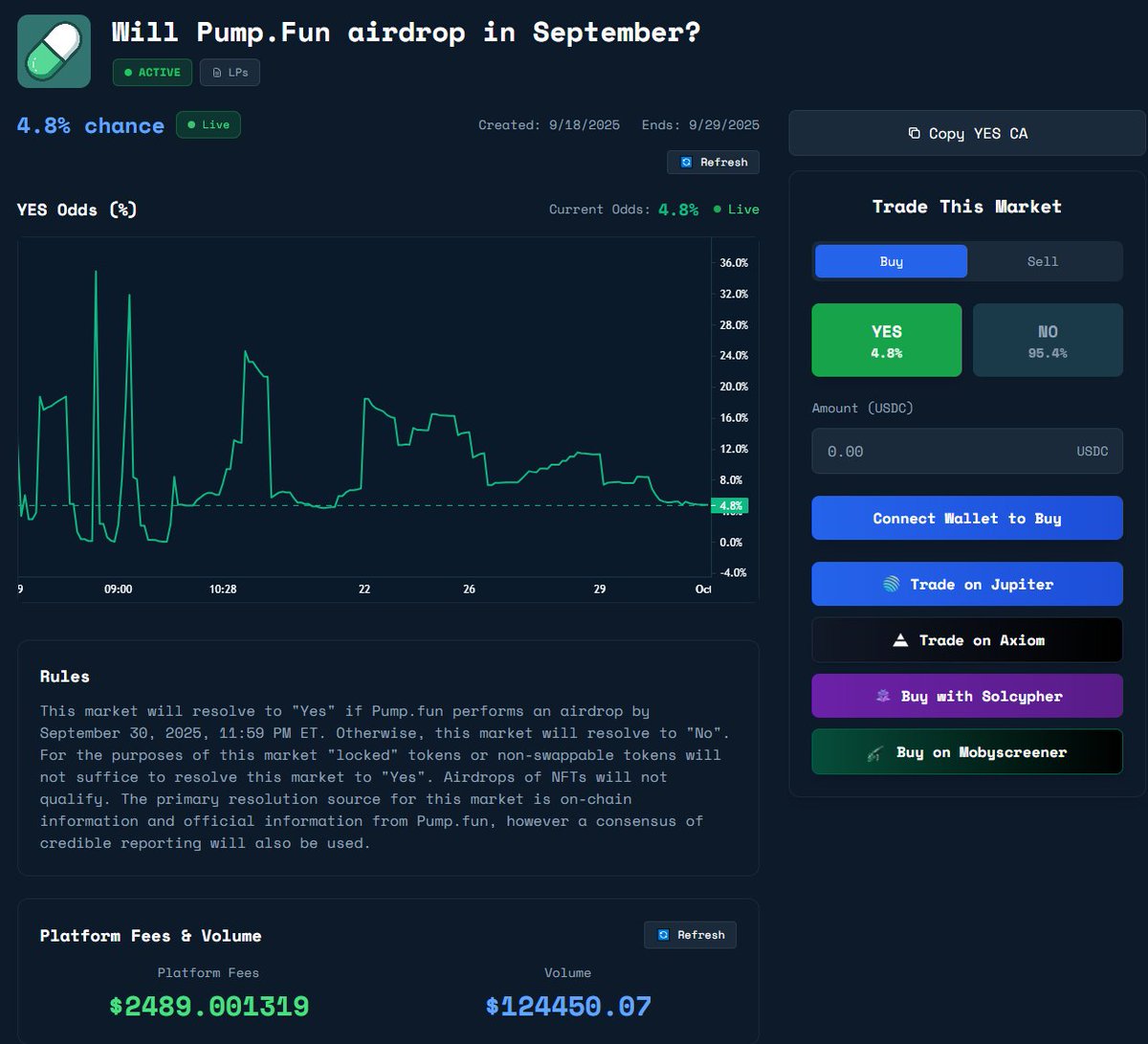1148x1044 pixels.
Task: Select the NO 95.4% outcome
Action: [x=1048, y=340]
